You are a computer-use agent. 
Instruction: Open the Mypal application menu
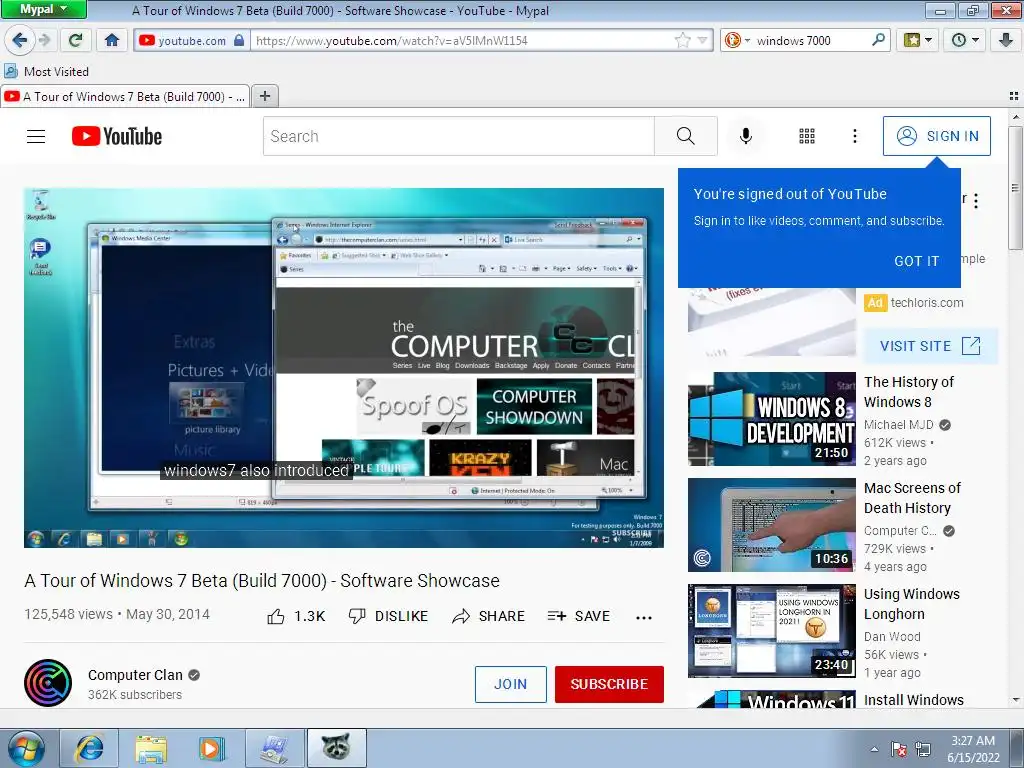pos(43,9)
